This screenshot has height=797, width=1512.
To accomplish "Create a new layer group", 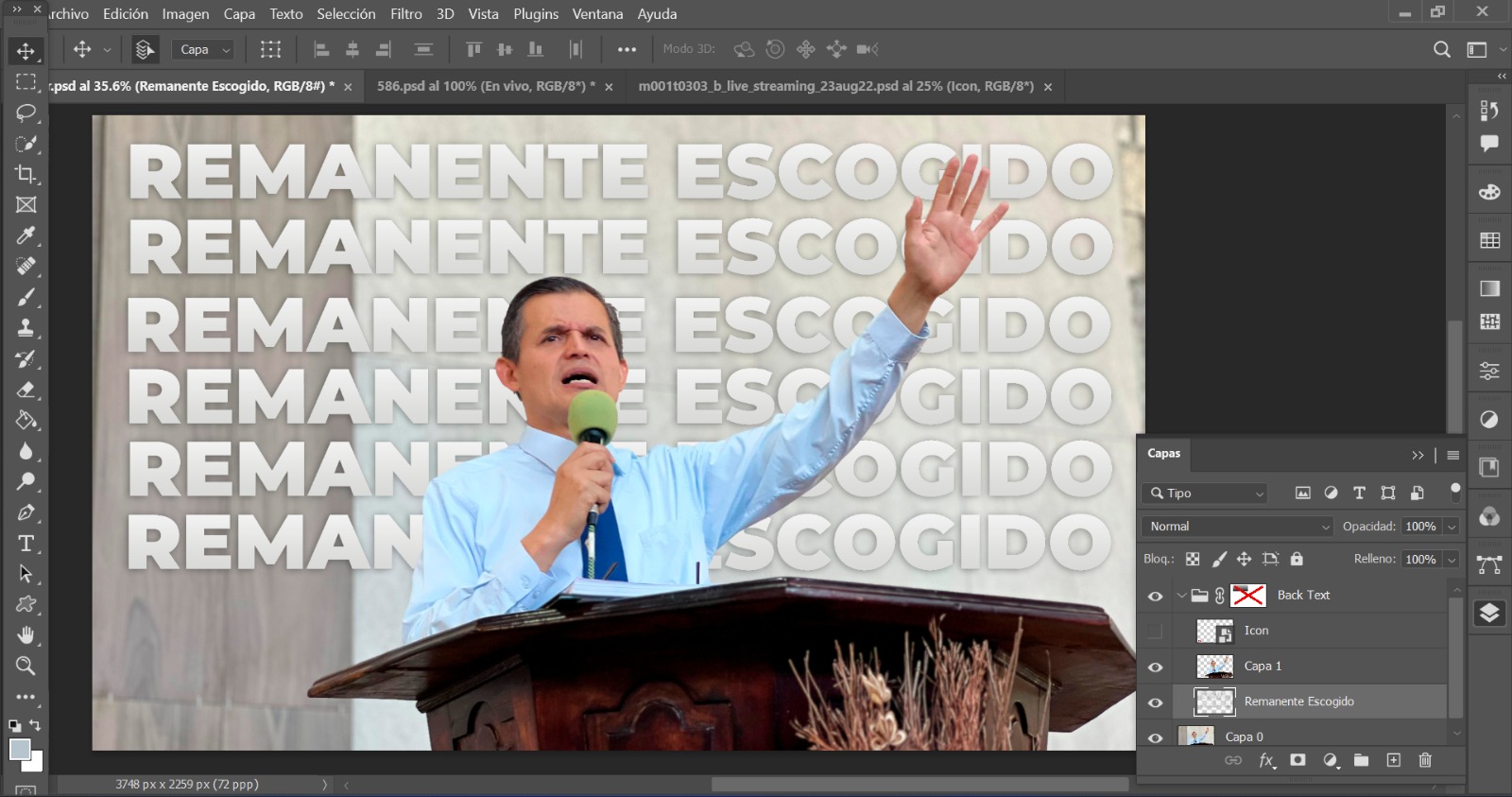I will click(x=1361, y=760).
